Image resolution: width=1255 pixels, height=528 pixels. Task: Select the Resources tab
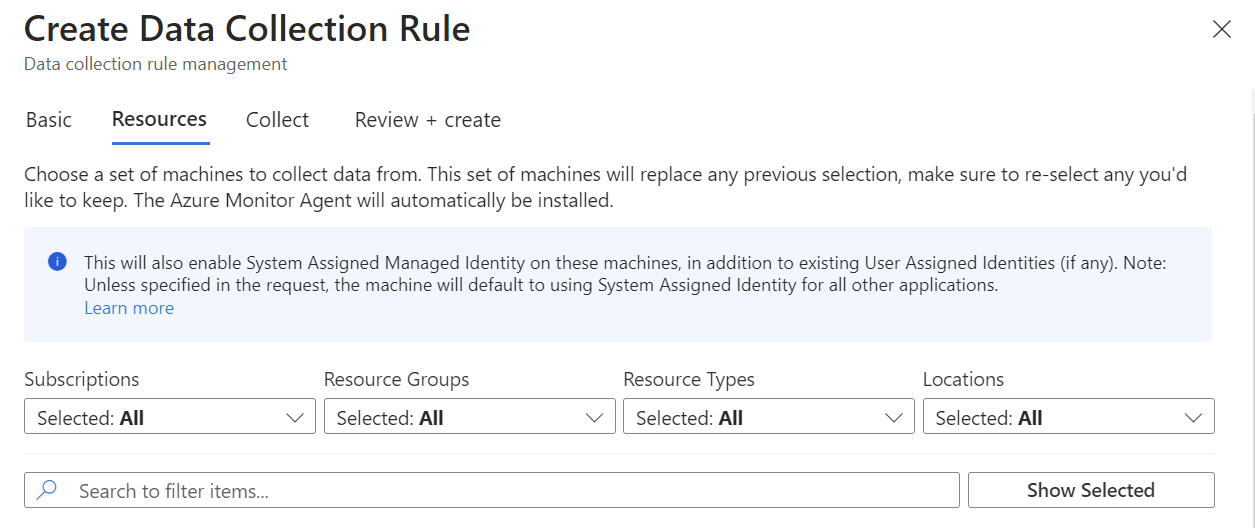pos(159,119)
